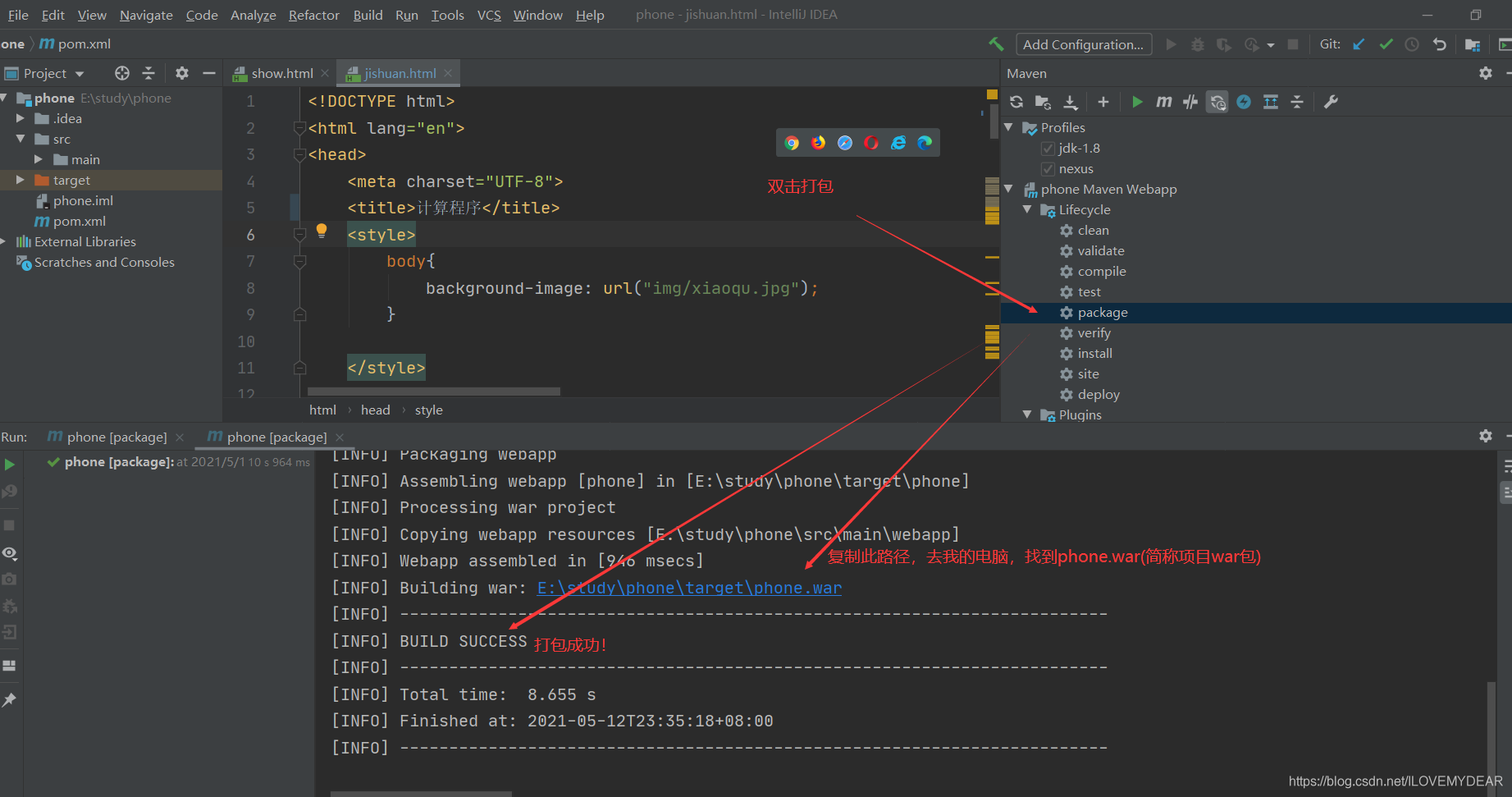
Task: Open pom.xml in project tree
Action: [x=79, y=222]
